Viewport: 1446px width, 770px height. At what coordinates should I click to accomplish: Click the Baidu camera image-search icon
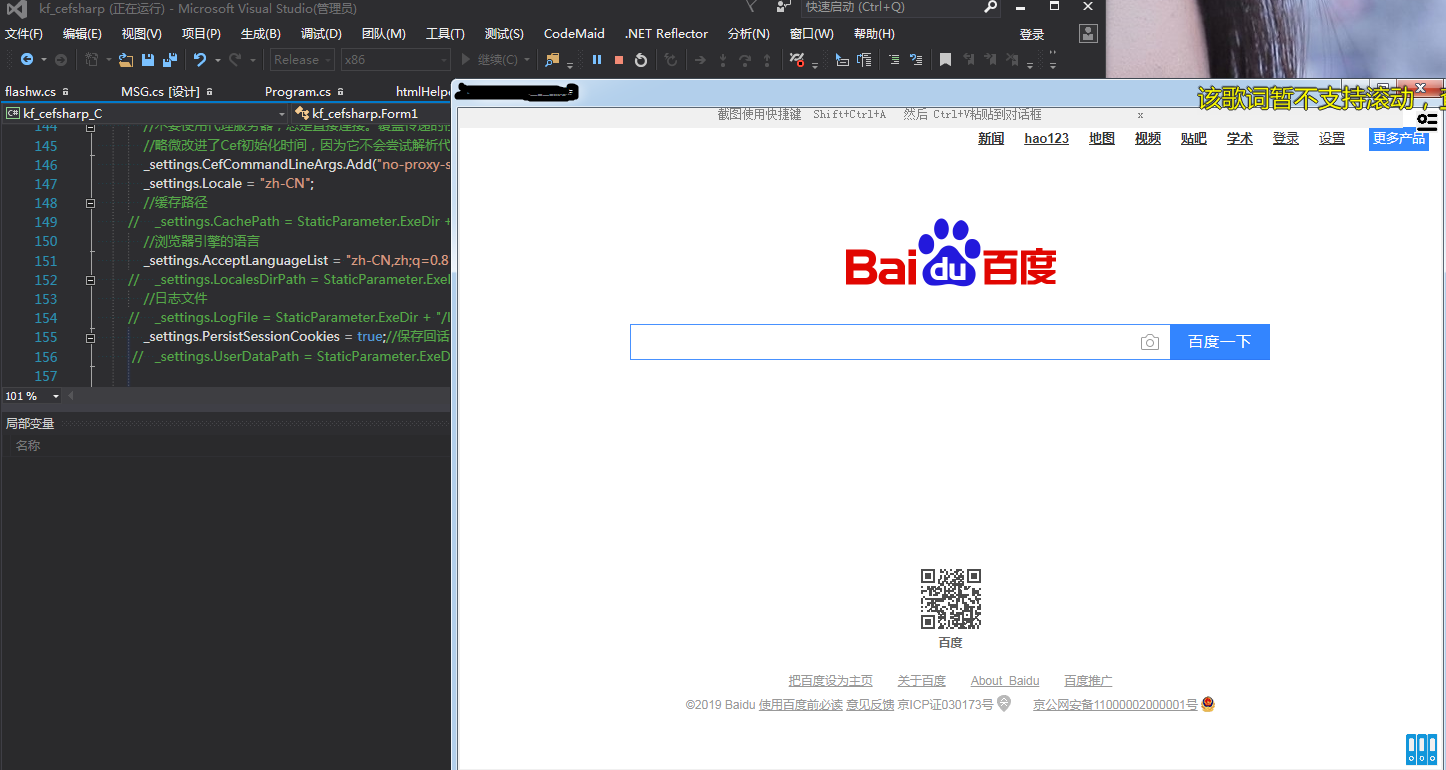(x=1150, y=342)
